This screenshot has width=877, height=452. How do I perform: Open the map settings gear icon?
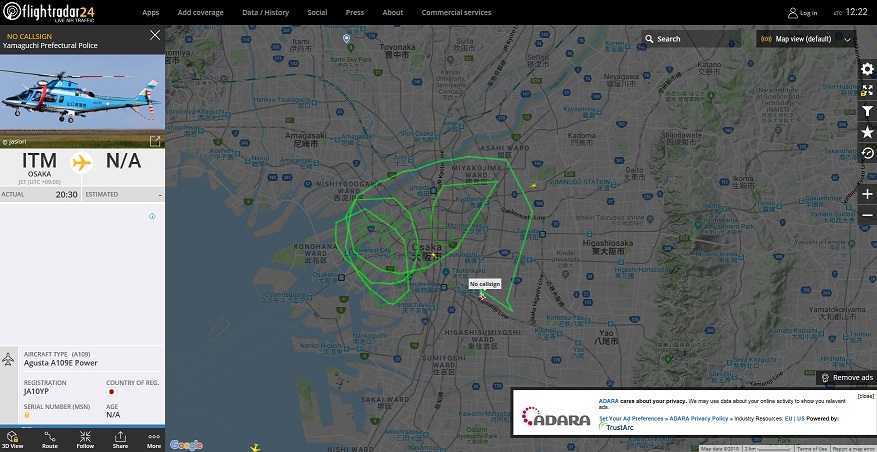[x=867, y=69]
